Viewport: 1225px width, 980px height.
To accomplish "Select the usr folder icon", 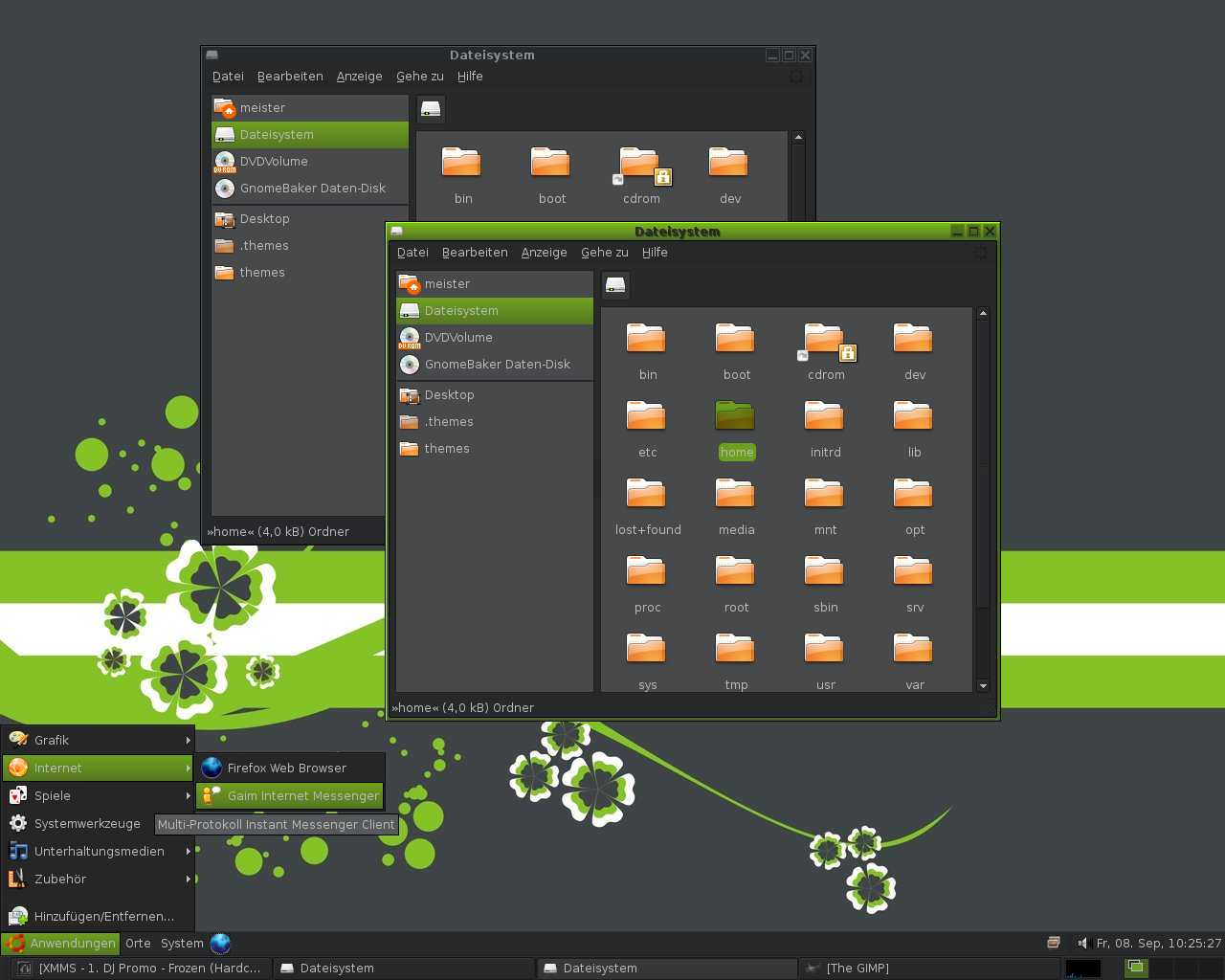I will (x=824, y=649).
